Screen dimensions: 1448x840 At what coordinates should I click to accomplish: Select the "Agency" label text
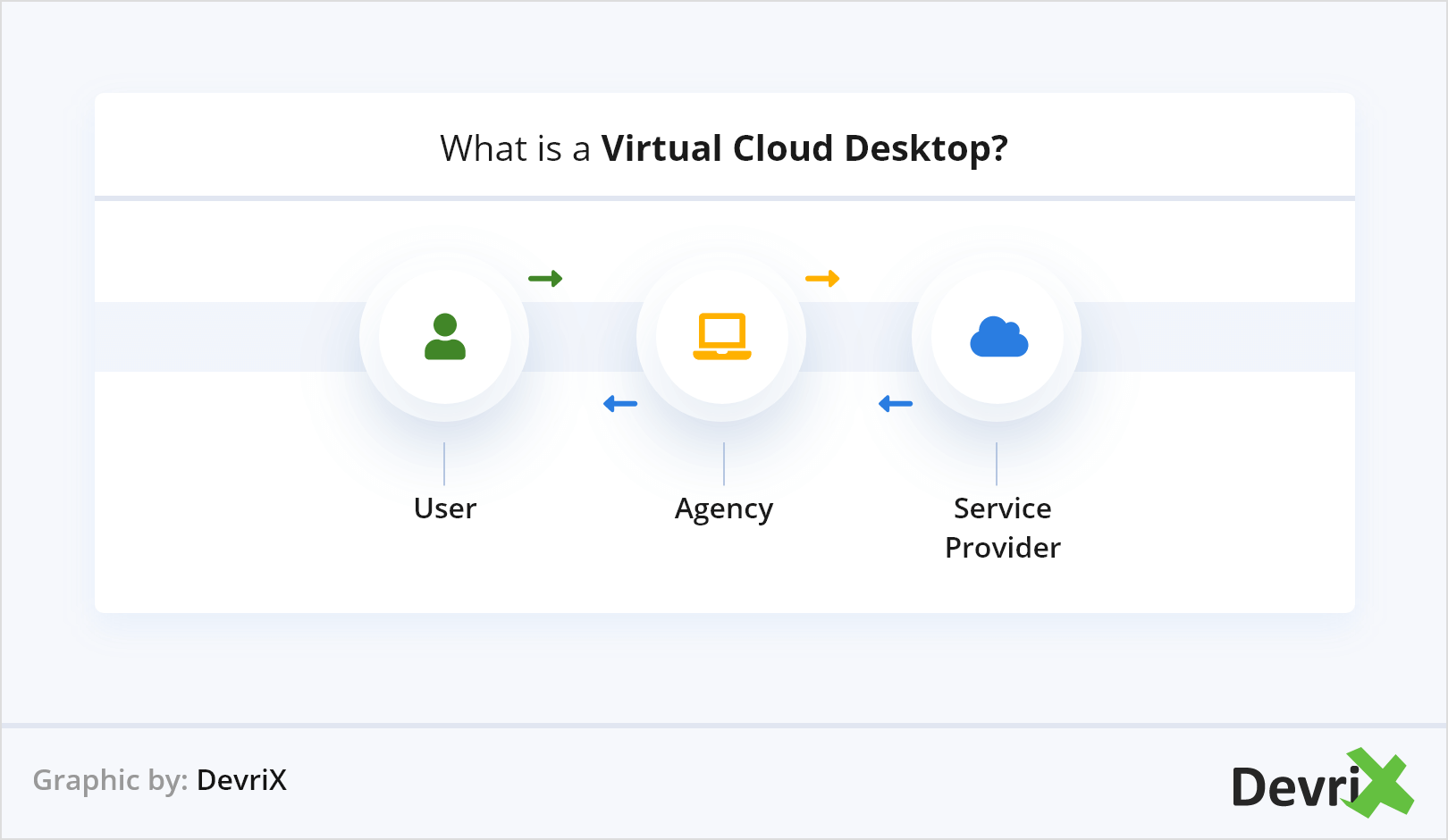724,509
